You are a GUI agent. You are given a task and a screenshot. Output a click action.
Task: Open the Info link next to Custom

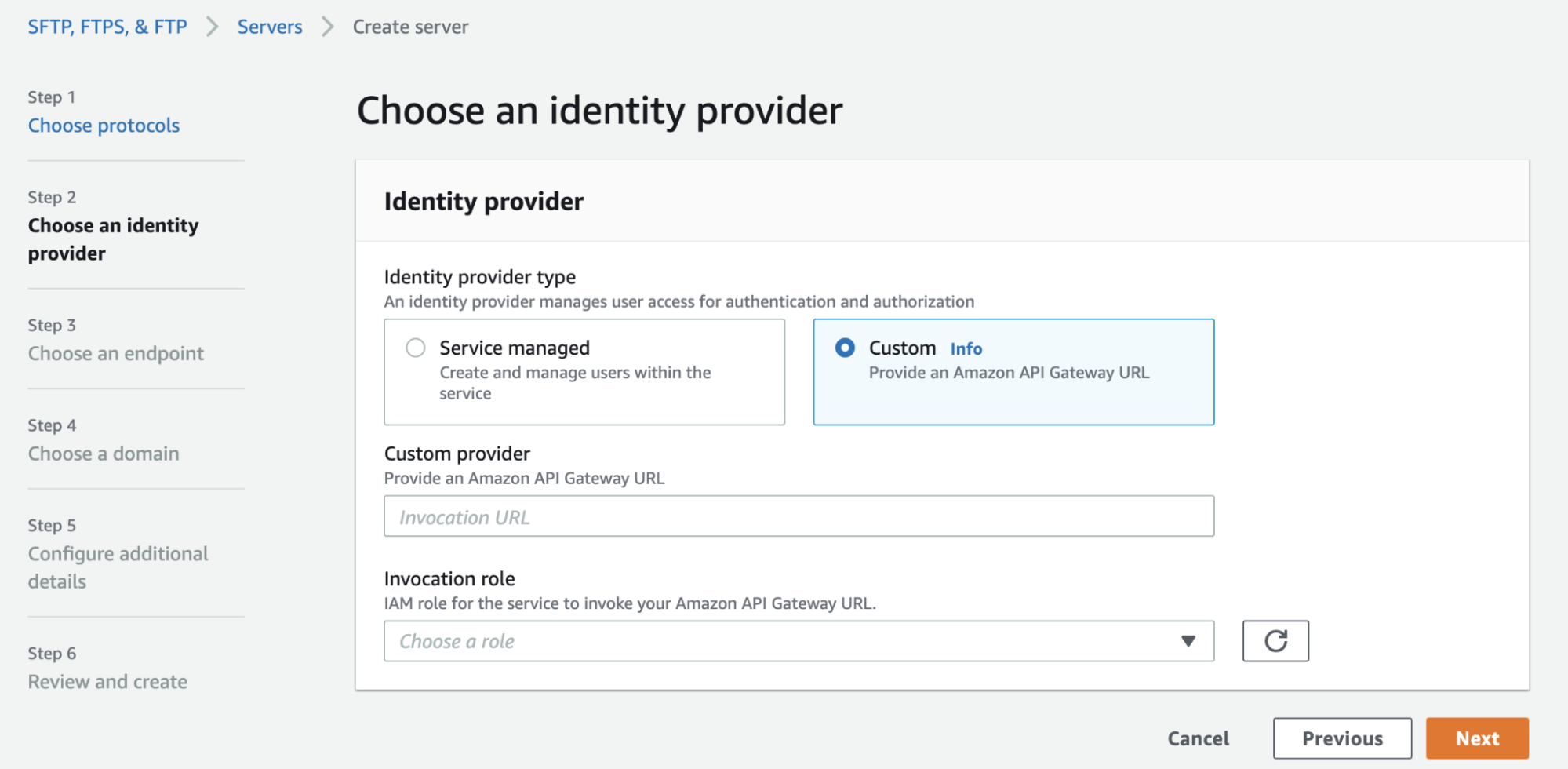pyautogui.click(x=966, y=348)
